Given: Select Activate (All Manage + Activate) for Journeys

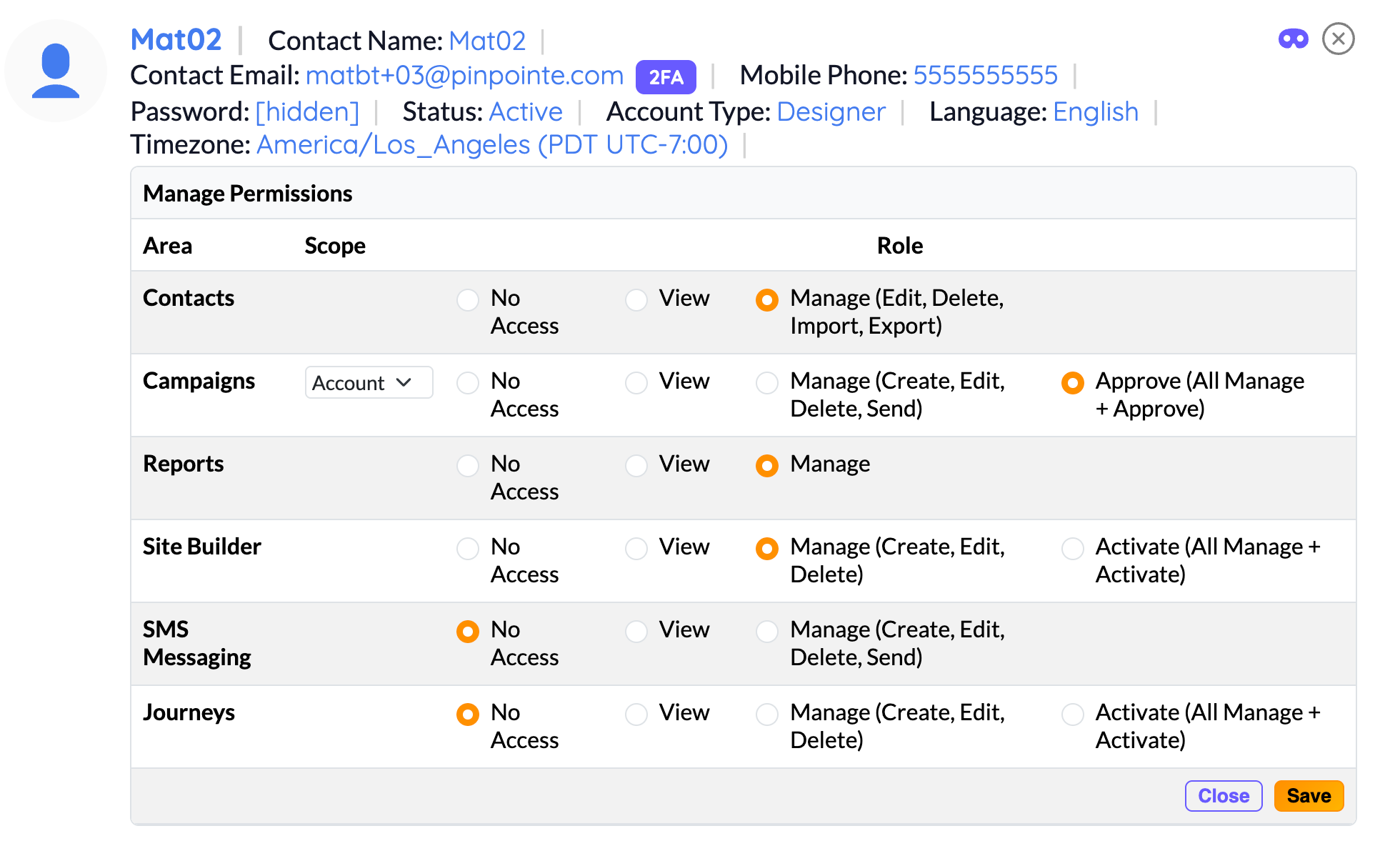Looking at the screenshot, I should click(1073, 714).
